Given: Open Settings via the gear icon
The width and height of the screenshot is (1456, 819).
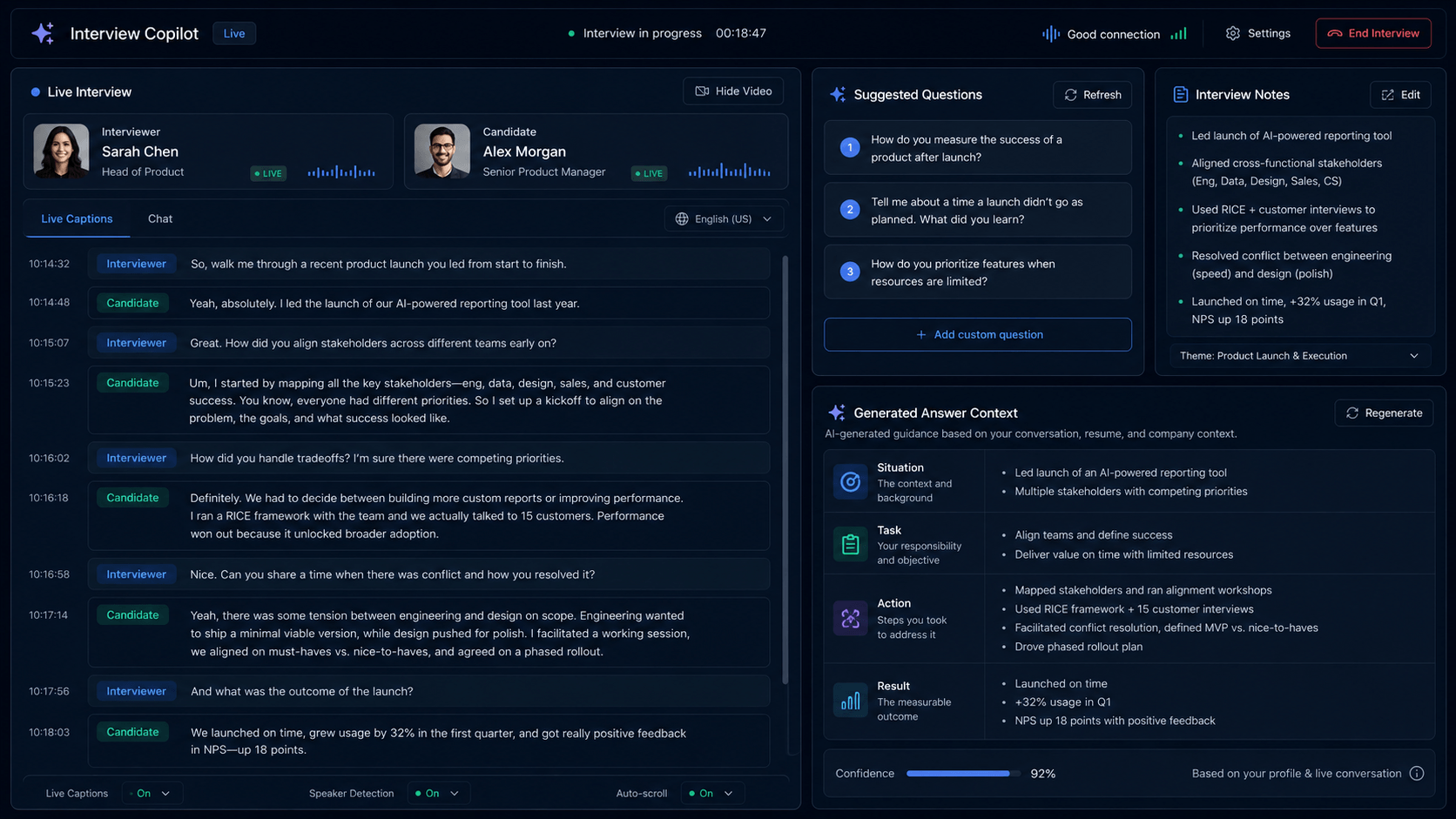Looking at the screenshot, I should [1232, 33].
